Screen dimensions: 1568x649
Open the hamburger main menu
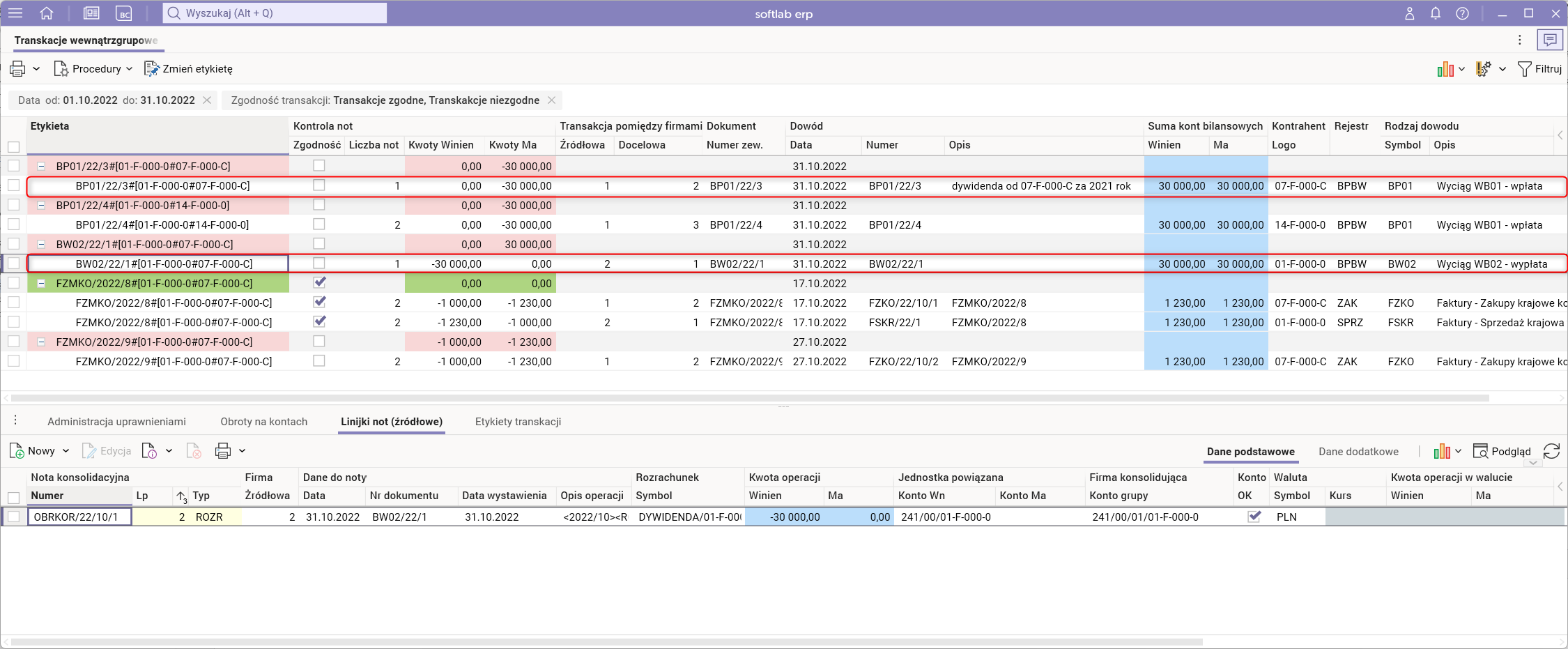pos(15,13)
